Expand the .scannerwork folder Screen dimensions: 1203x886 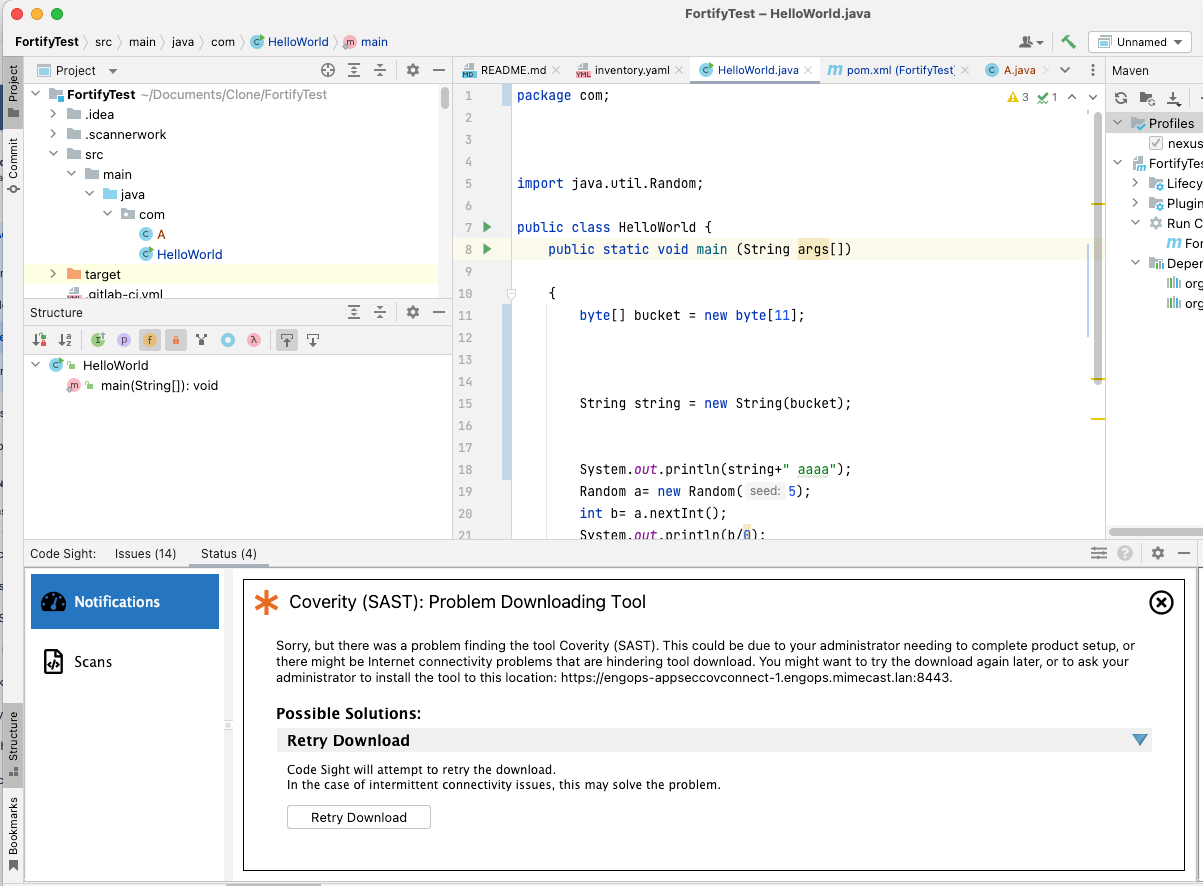coord(53,134)
